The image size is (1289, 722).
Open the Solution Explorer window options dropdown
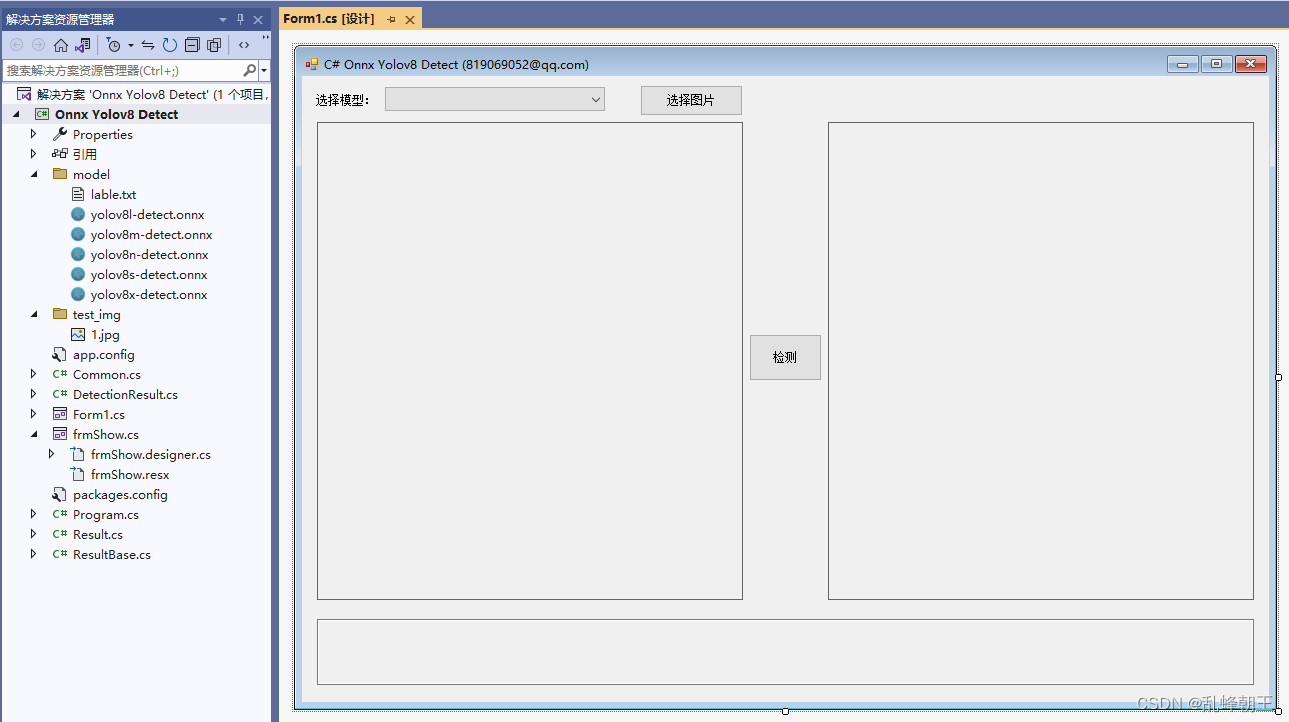[x=223, y=19]
